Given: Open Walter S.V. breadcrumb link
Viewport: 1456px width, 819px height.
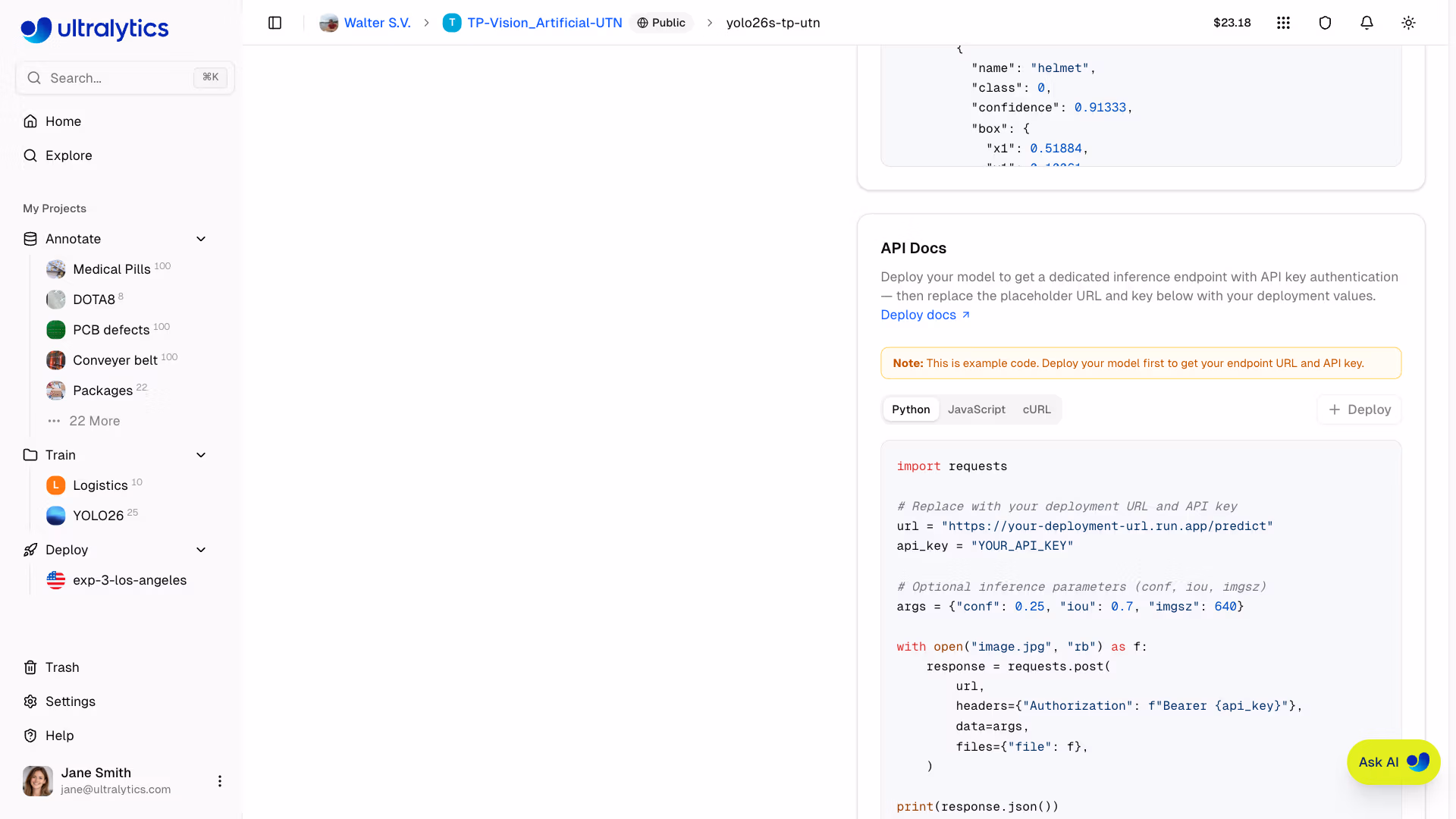Looking at the screenshot, I should [378, 23].
